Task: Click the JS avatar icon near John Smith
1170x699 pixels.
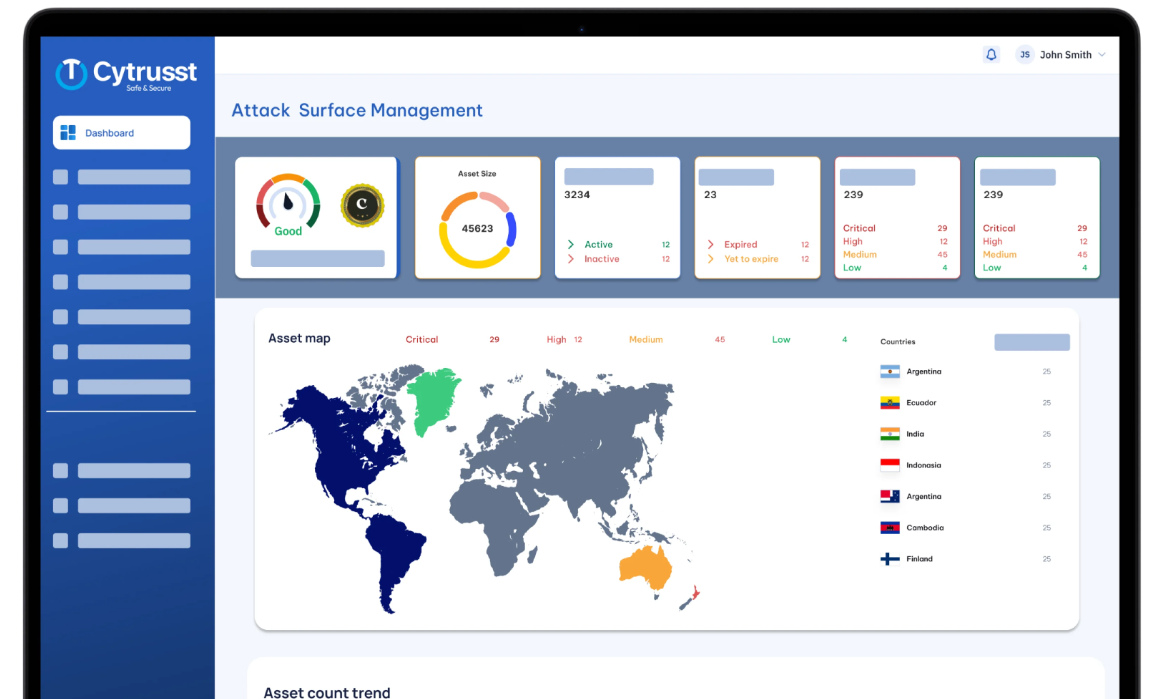Action: (1024, 54)
